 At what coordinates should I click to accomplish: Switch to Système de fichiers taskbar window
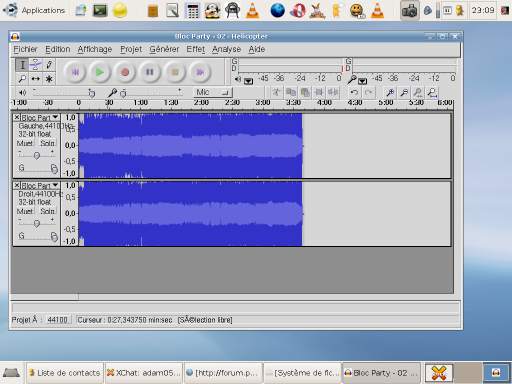[302, 373]
